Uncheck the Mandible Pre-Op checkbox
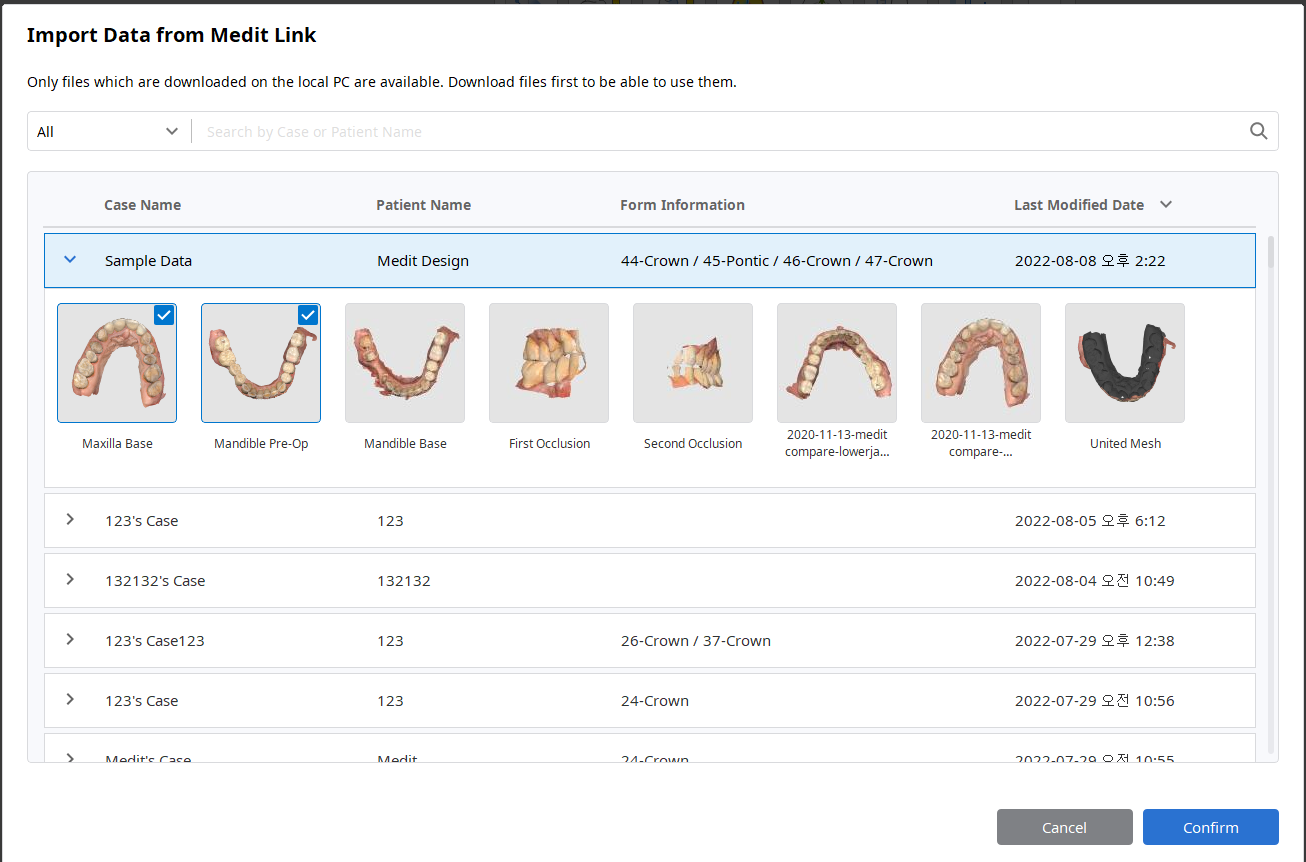1306x862 pixels. click(x=308, y=315)
